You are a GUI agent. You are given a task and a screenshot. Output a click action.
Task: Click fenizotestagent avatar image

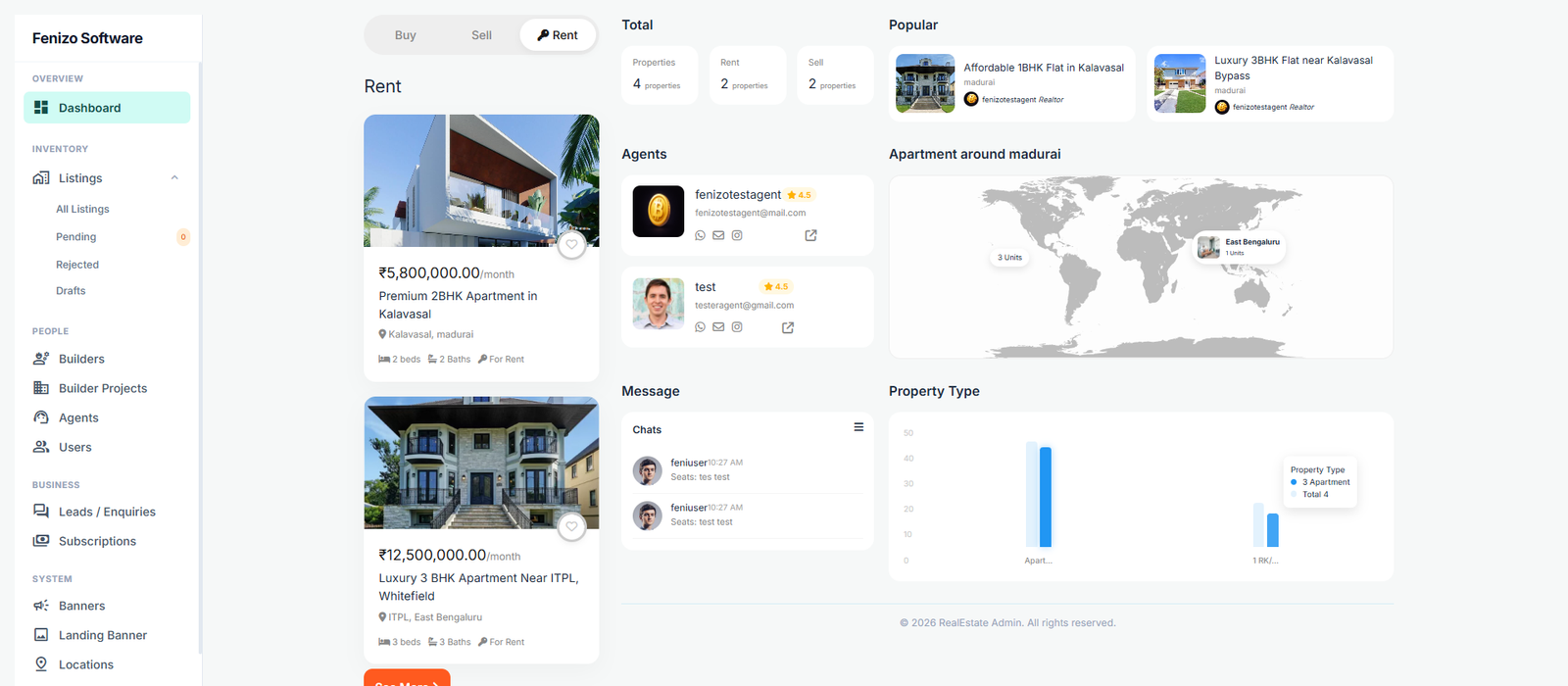pyautogui.click(x=659, y=211)
